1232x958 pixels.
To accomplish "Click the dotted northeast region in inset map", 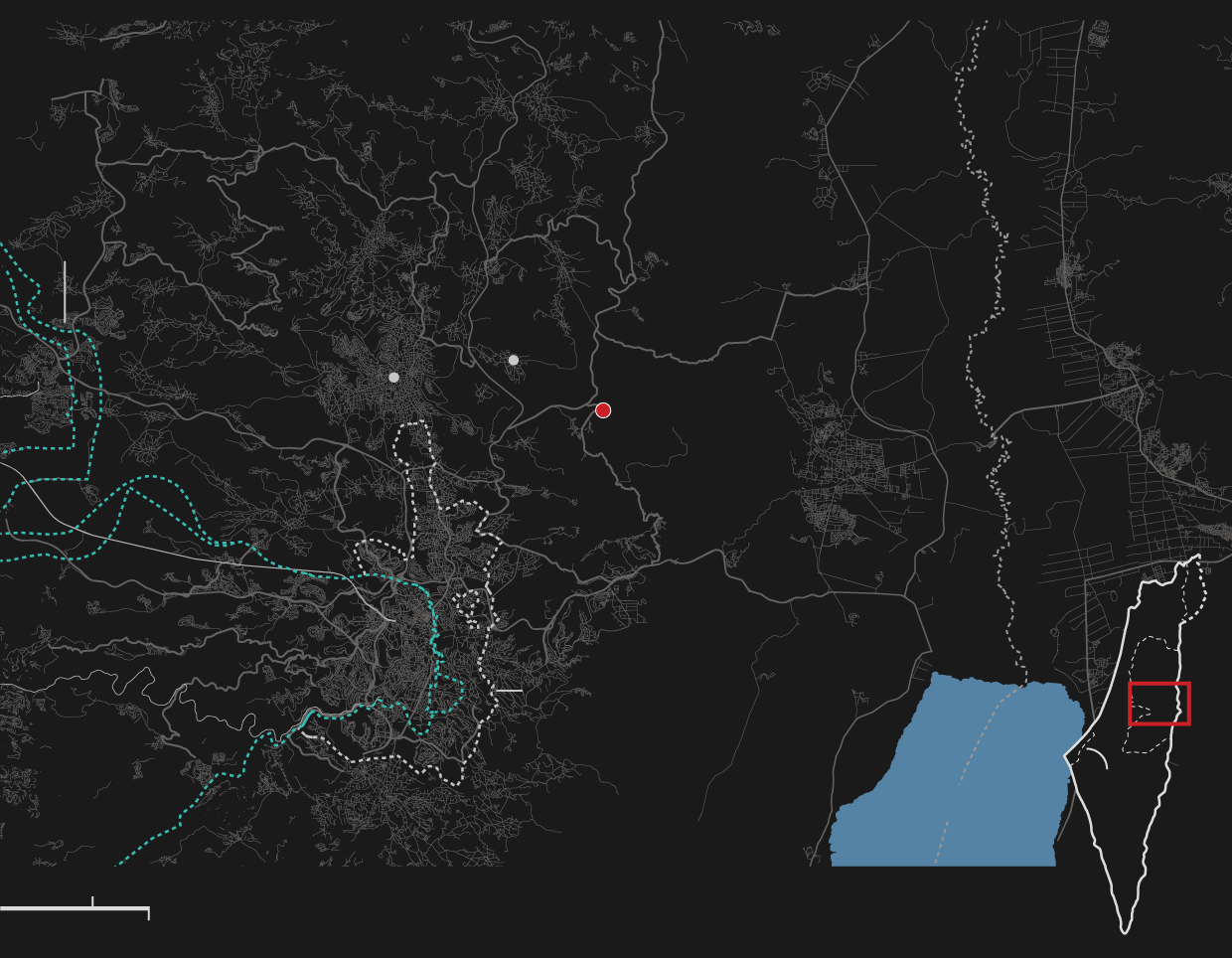I will coord(1200,586).
